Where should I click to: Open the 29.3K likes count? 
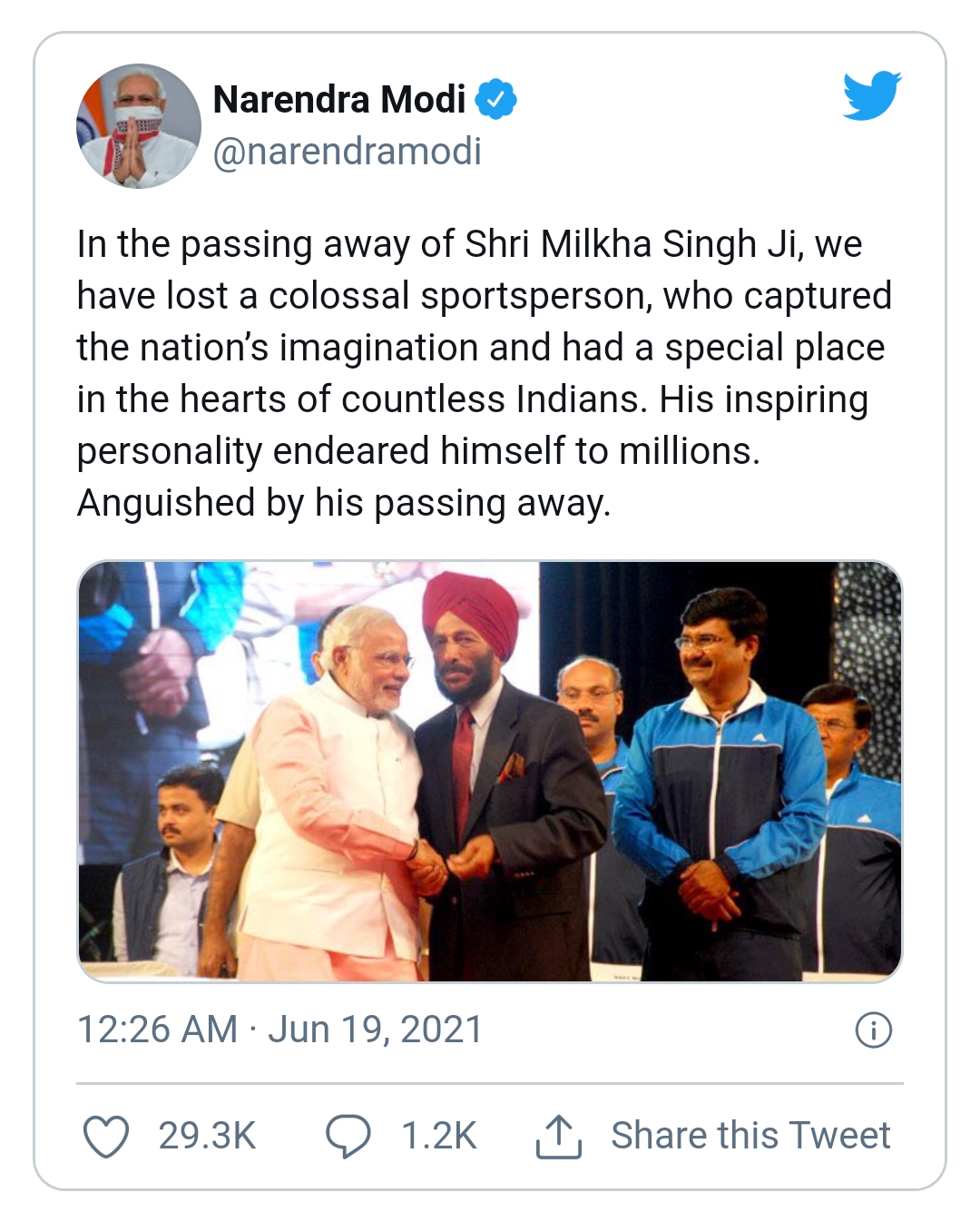pyautogui.click(x=207, y=1136)
